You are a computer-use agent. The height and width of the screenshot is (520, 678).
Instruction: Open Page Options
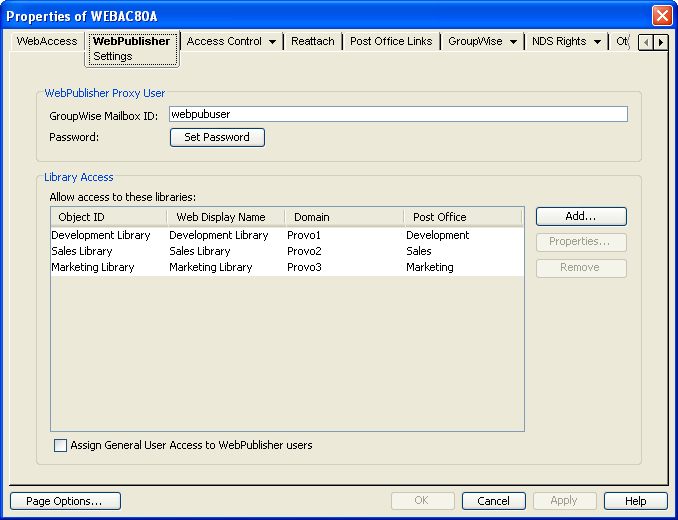coord(65,501)
